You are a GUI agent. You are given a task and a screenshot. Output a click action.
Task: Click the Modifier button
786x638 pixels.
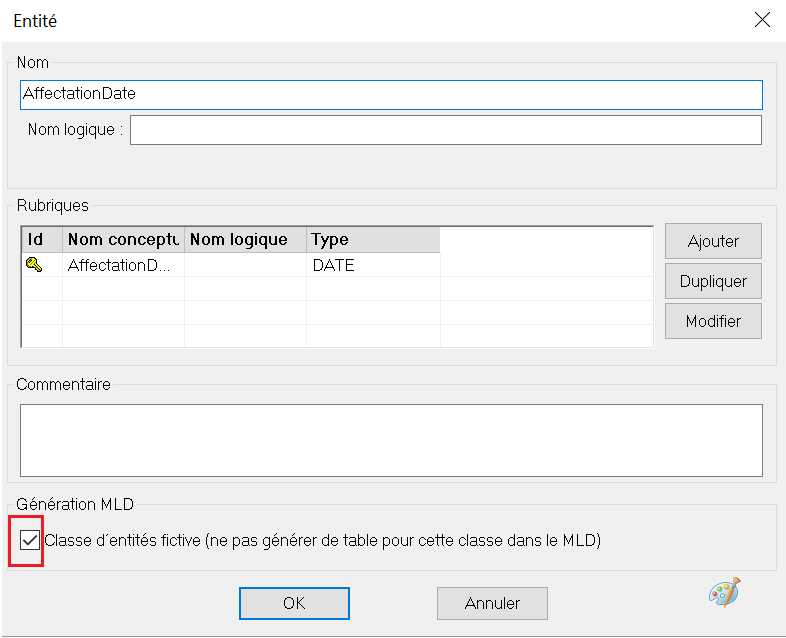tap(713, 321)
